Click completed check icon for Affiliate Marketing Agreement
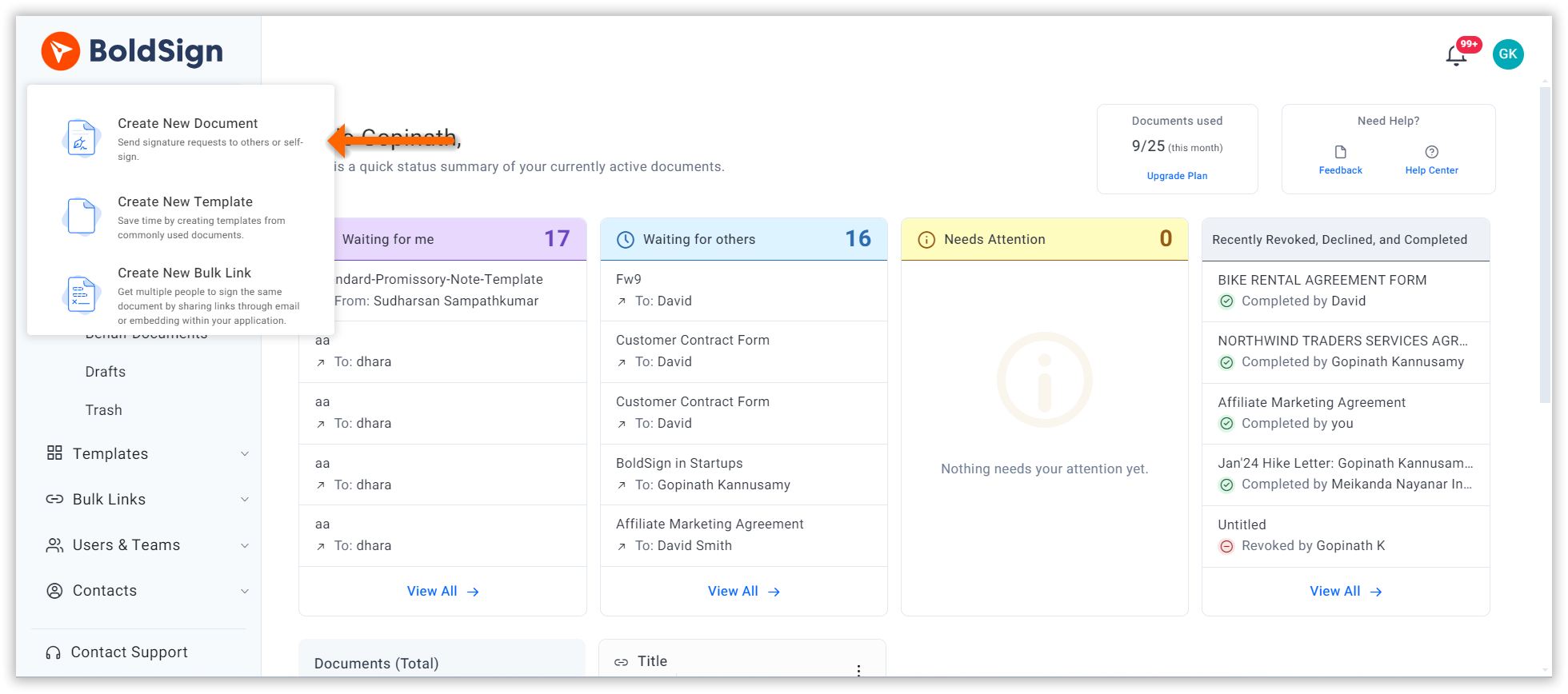 click(1226, 424)
